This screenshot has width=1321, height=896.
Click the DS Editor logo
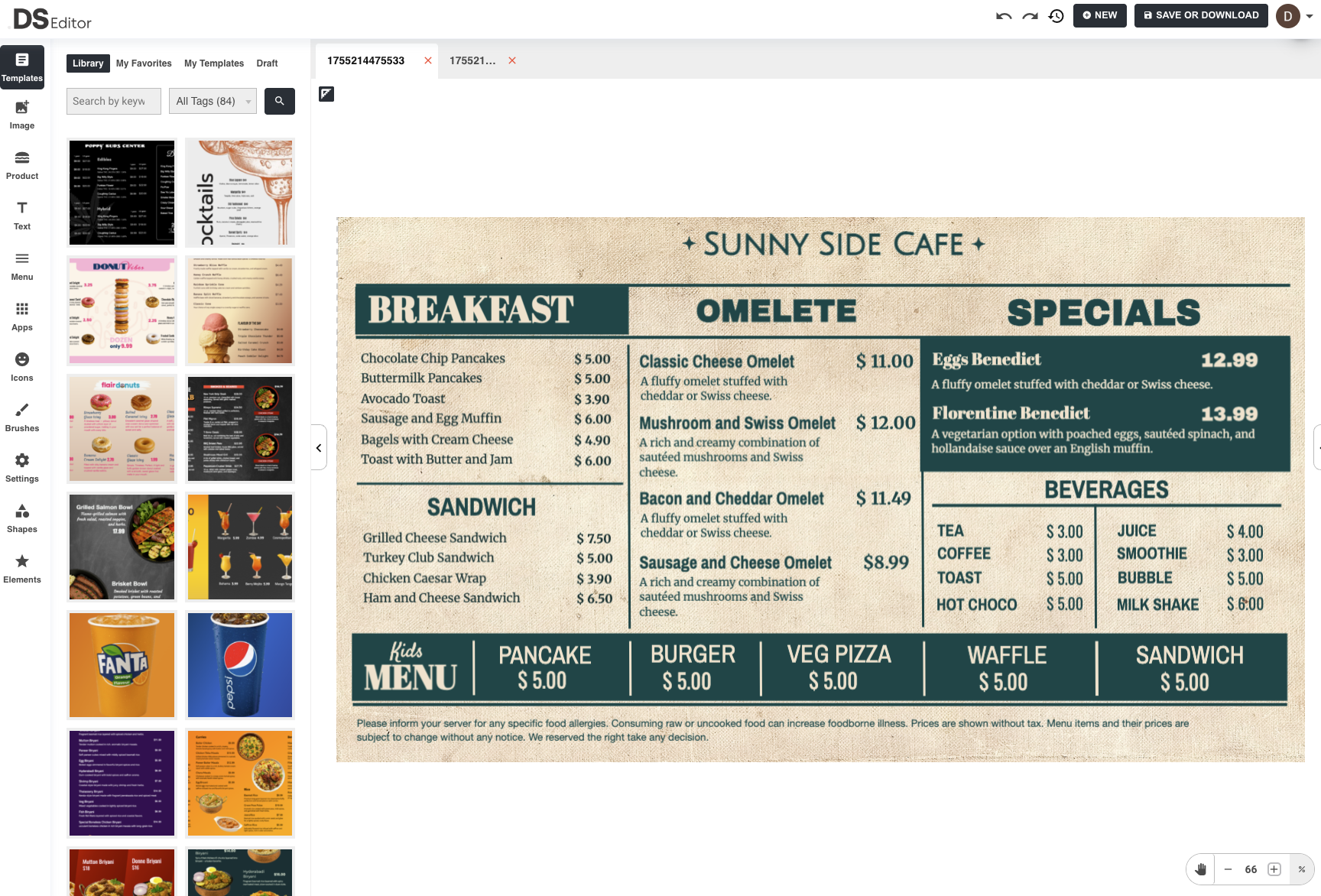click(x=52, y=19)
